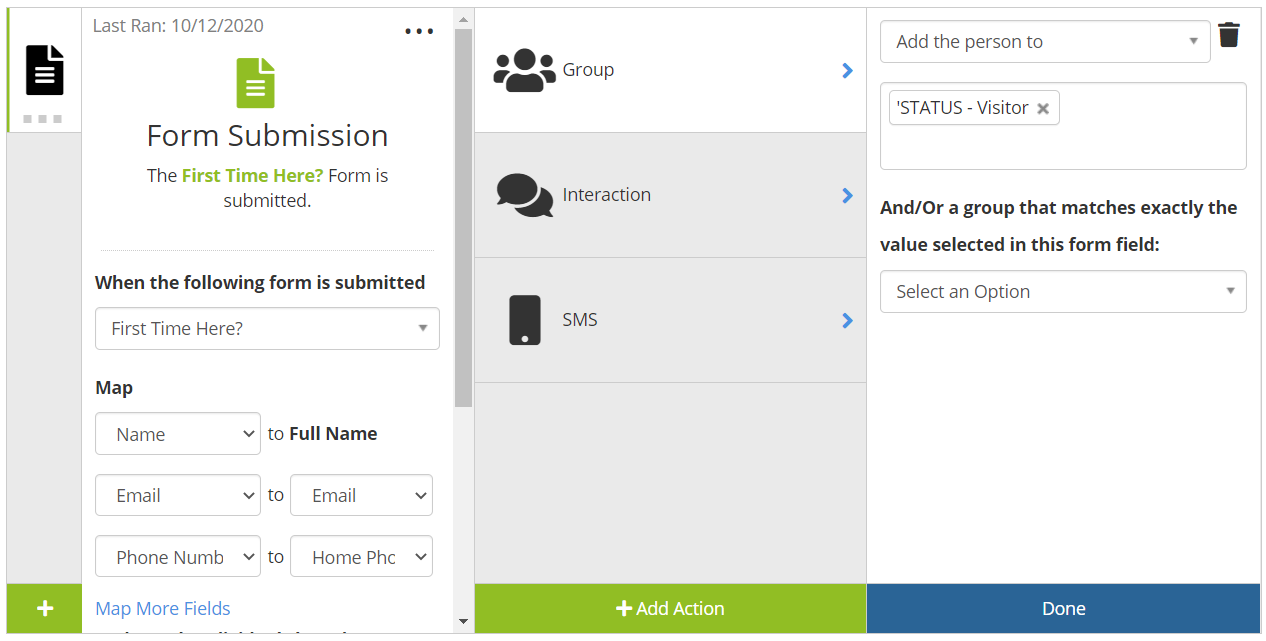Click the green plus button at bottom left
This screenshot has height=641, width=1266.
click(44, 608)
